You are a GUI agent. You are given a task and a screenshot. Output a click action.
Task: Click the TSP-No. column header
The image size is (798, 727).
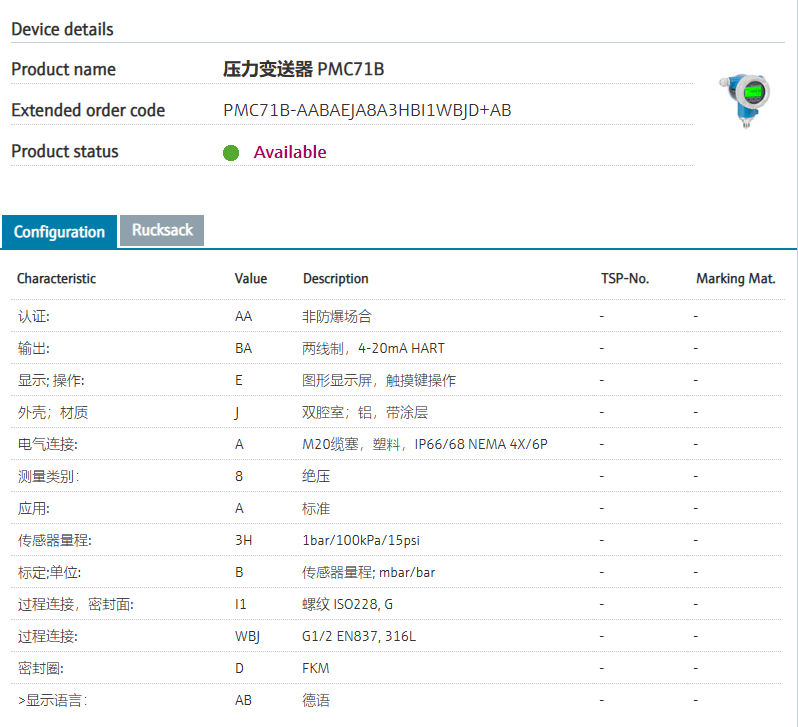[625, 279]
